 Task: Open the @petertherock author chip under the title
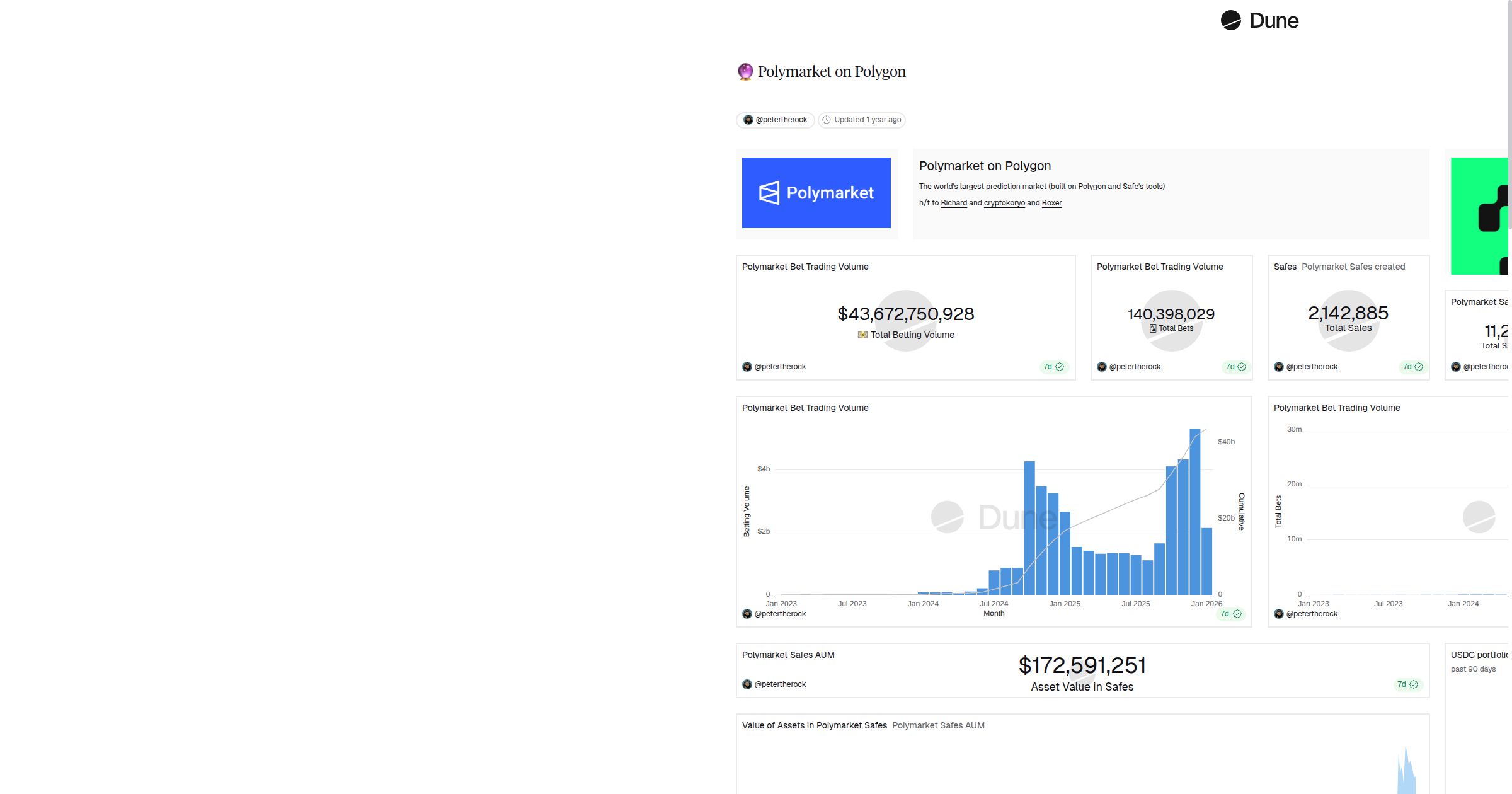(775, 120)
